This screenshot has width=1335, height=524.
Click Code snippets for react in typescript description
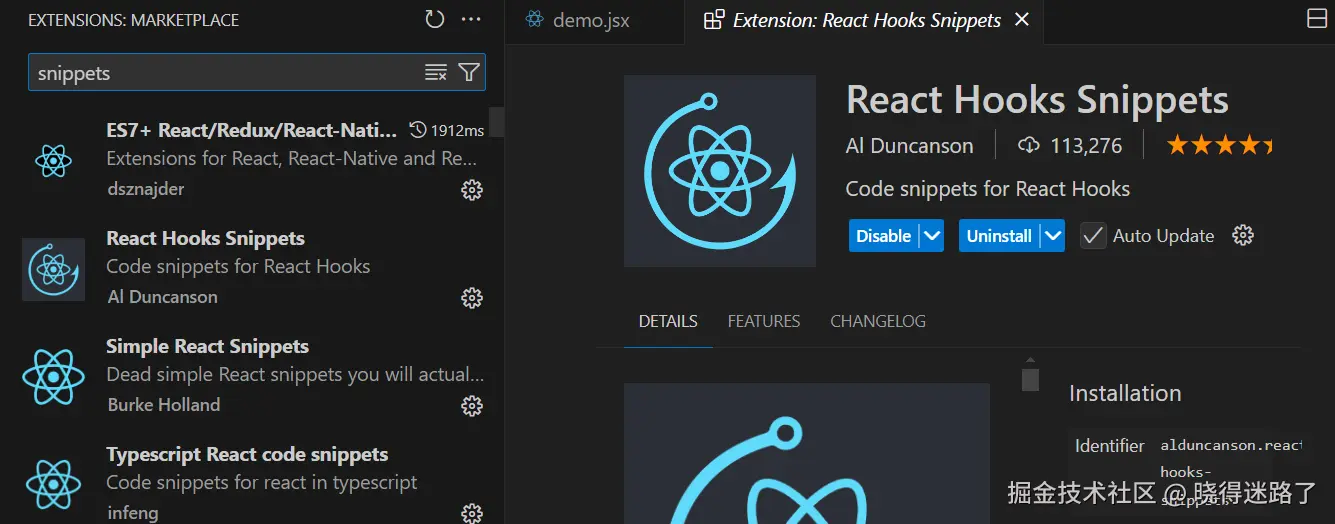coord(262,482)
